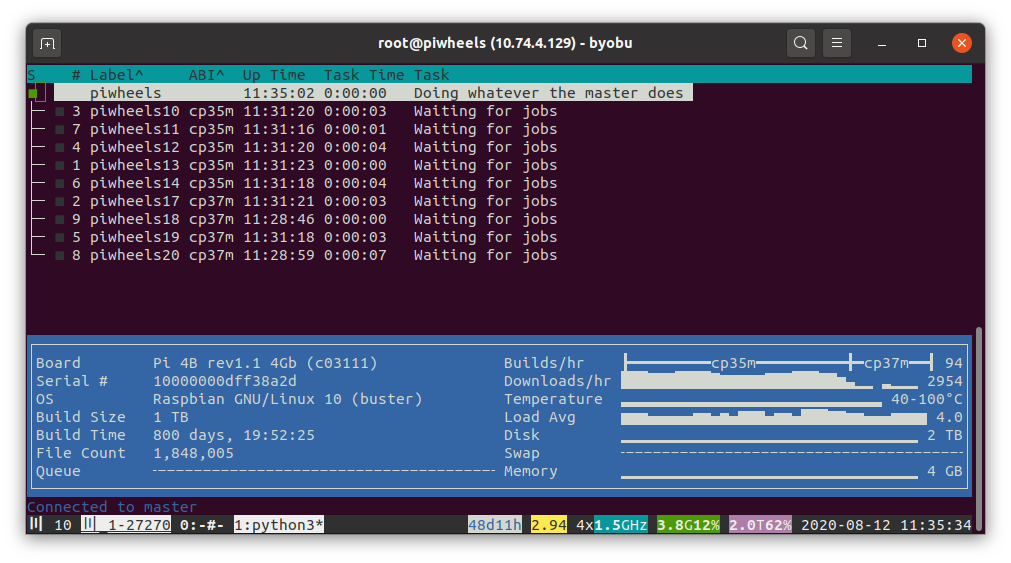Click the Task Time column header
Image resolution: width=1011 pixels, height=563 pixels.
tap(364, 75)
